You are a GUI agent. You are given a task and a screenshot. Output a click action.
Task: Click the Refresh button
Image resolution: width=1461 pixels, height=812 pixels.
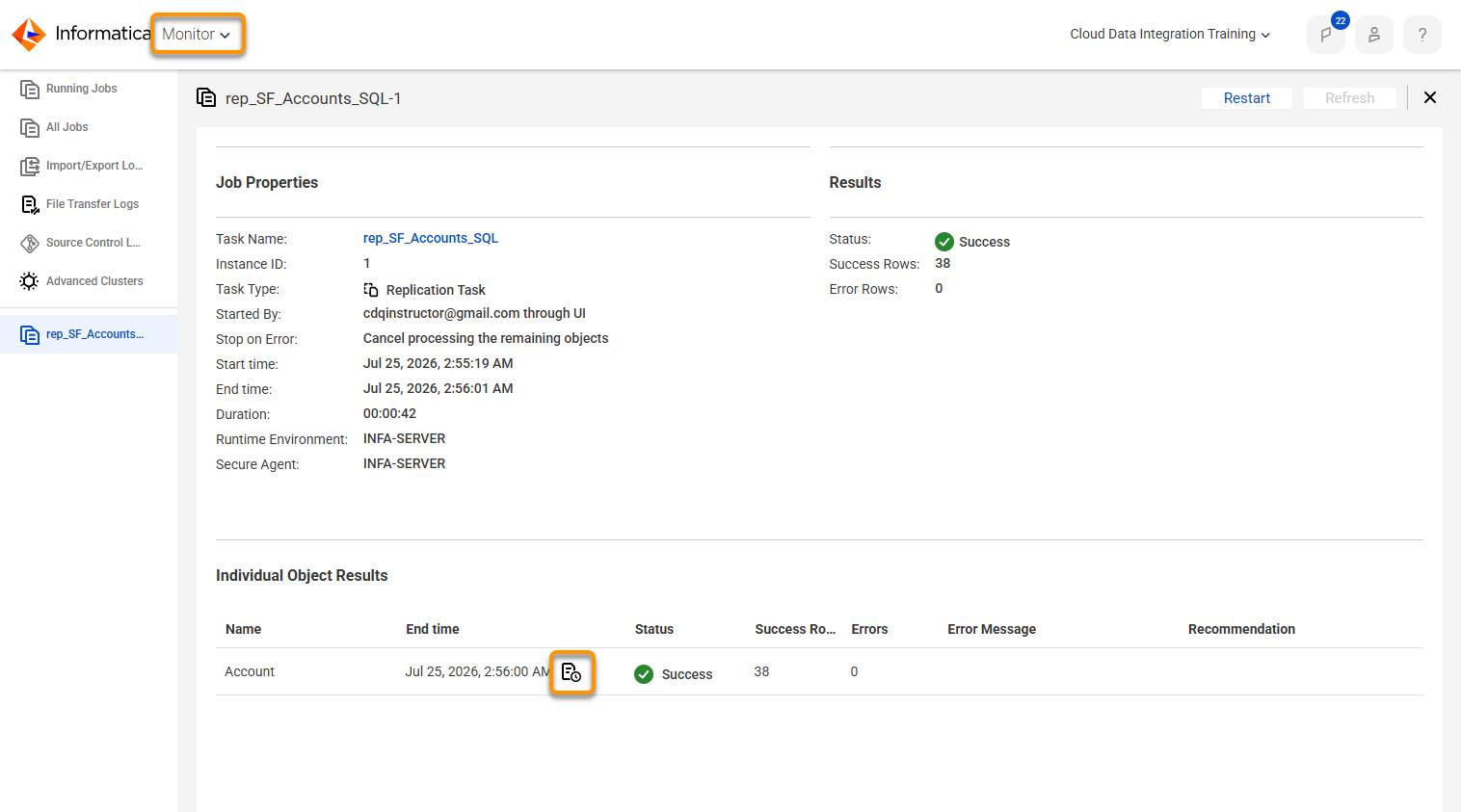pos(1349,98)
